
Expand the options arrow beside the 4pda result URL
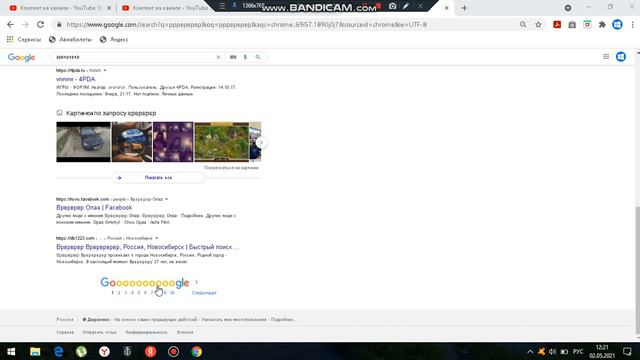(x=105, y=71)
